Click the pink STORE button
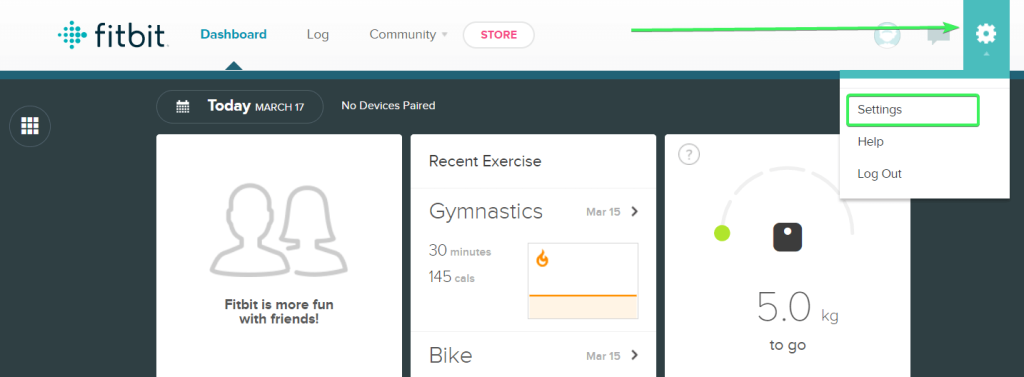This screenshot has height=377, width=1024. pos(499,35)
